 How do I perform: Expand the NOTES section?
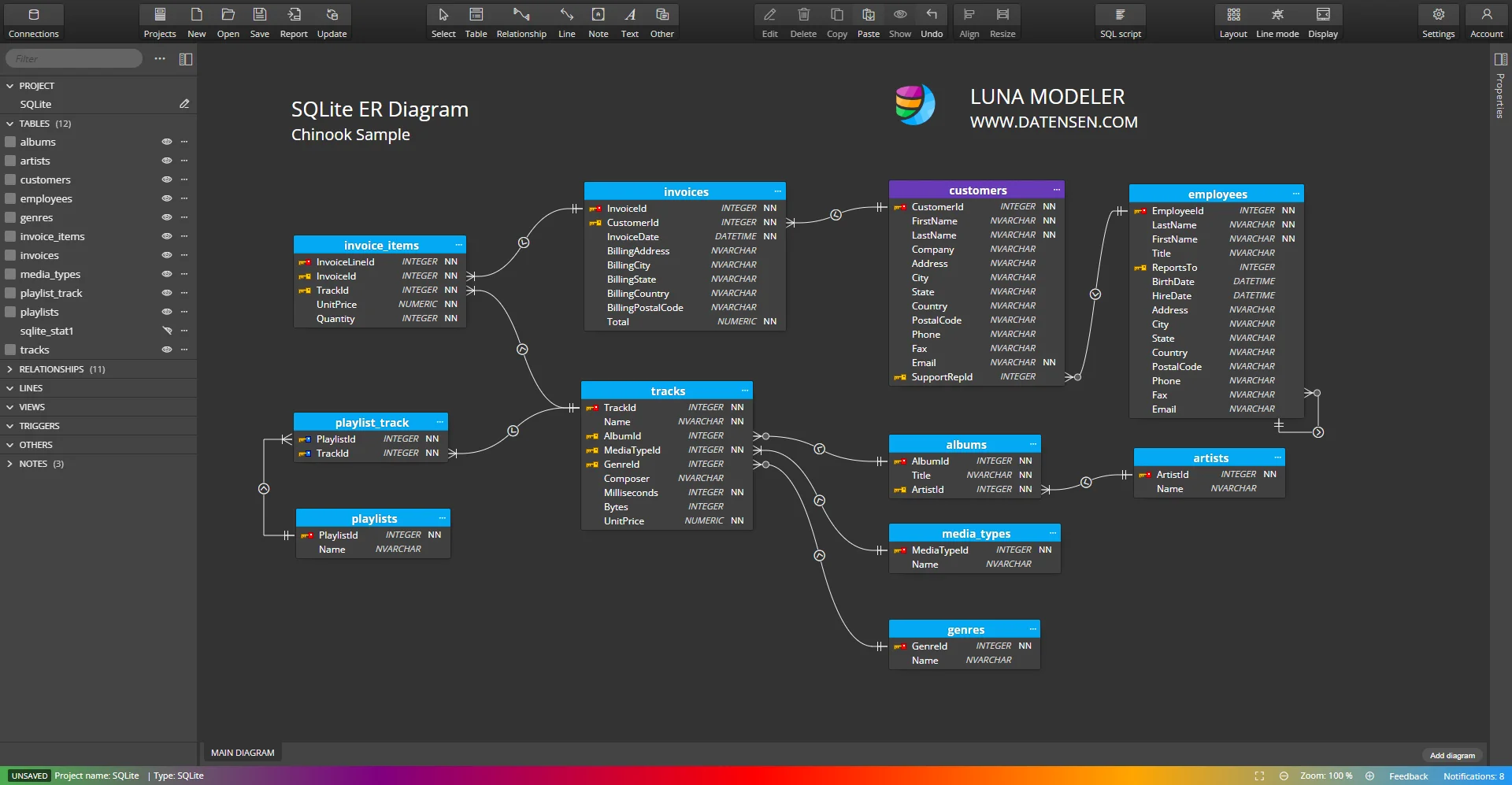pos(10,464)
